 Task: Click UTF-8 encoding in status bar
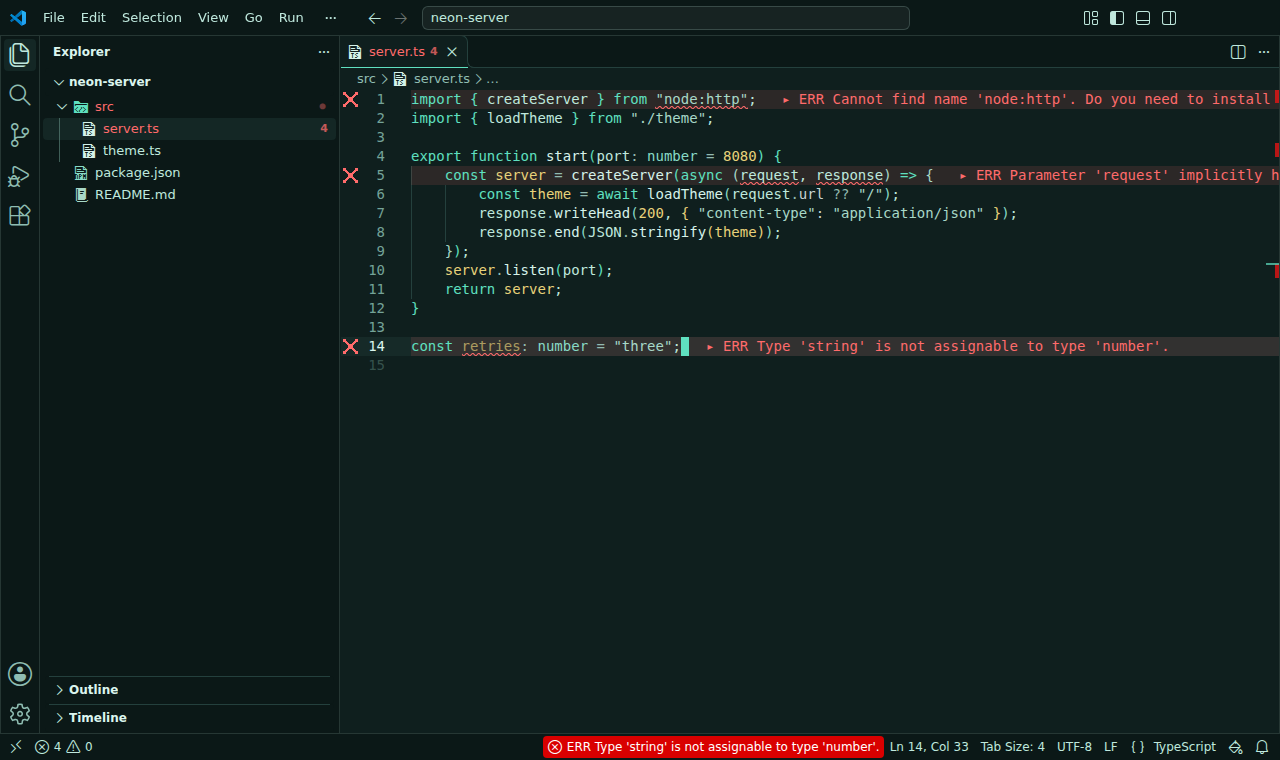[x=1074, y=747]
